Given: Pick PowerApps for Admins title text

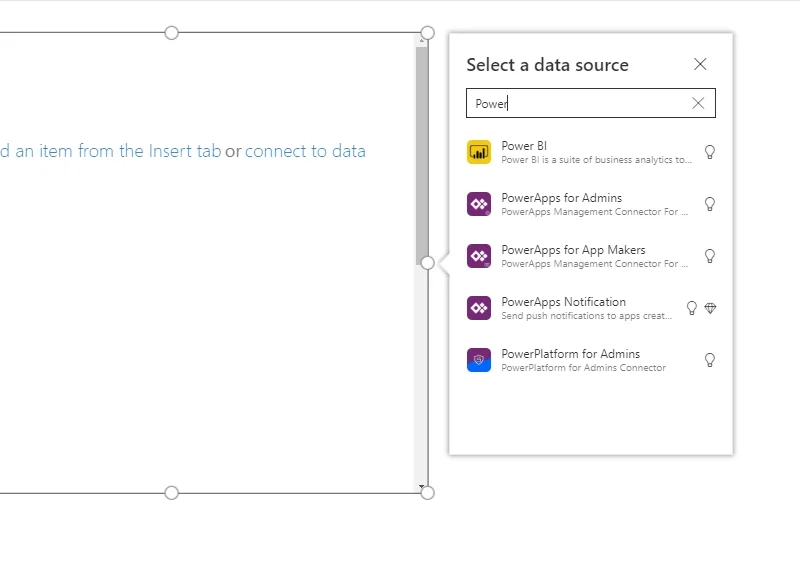Looking at the screenshot, I should point(562,198).
